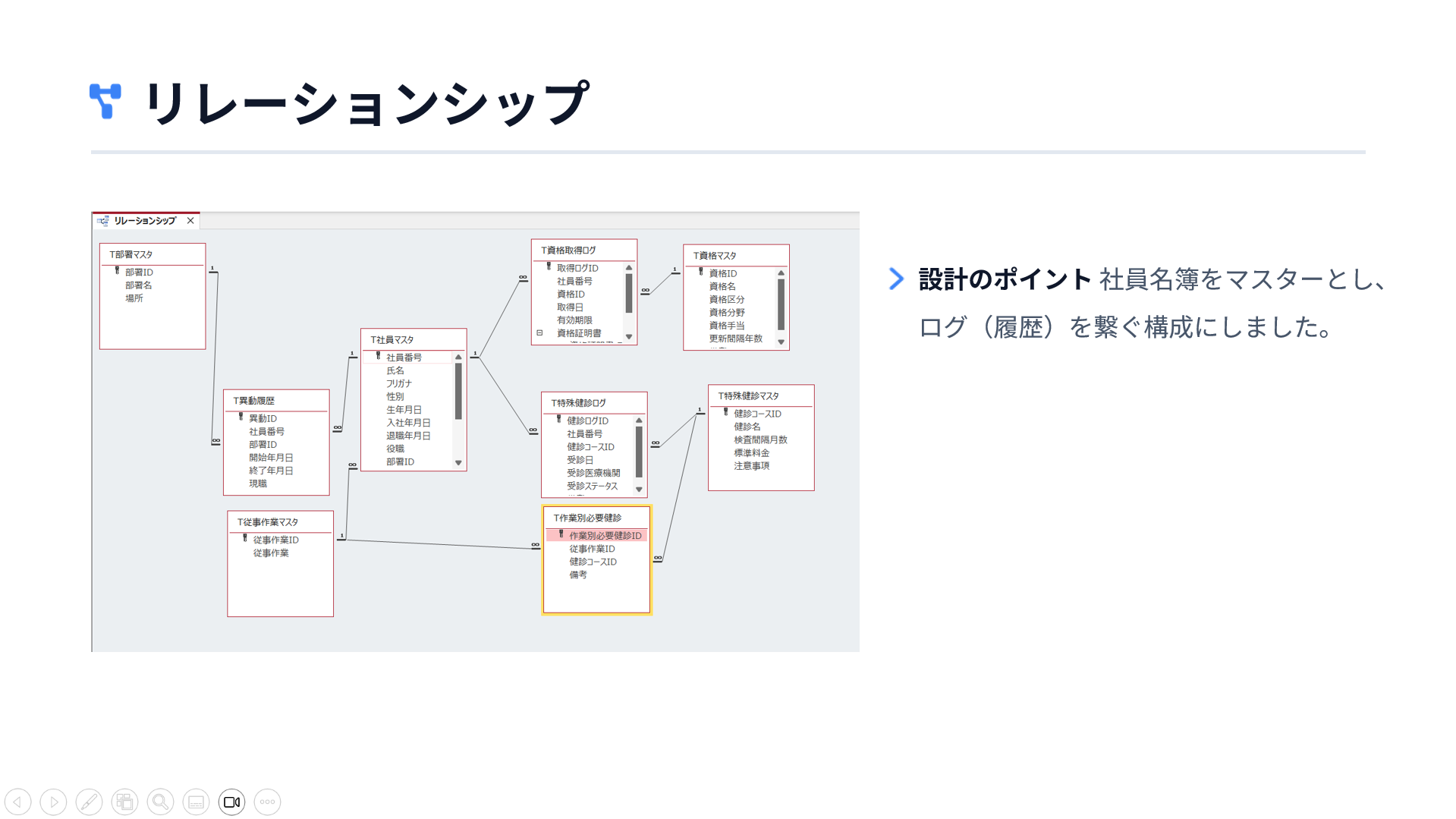The width and height of the screenshot is (1456, 819).
Task: Select the T部署マスタ table title
Action: click(131, 255)
